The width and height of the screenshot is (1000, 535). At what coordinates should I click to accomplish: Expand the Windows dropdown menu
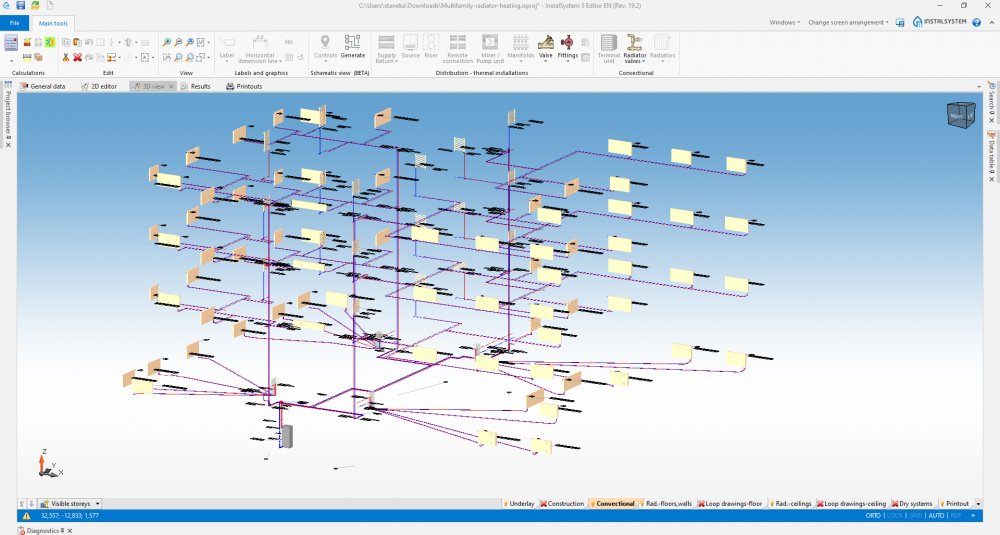pos(784,22)
